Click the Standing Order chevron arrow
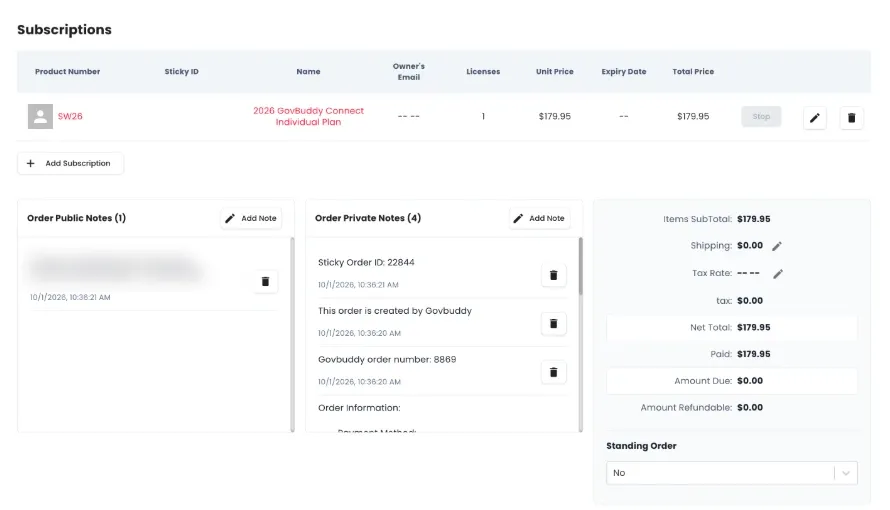 coord(846,473)
